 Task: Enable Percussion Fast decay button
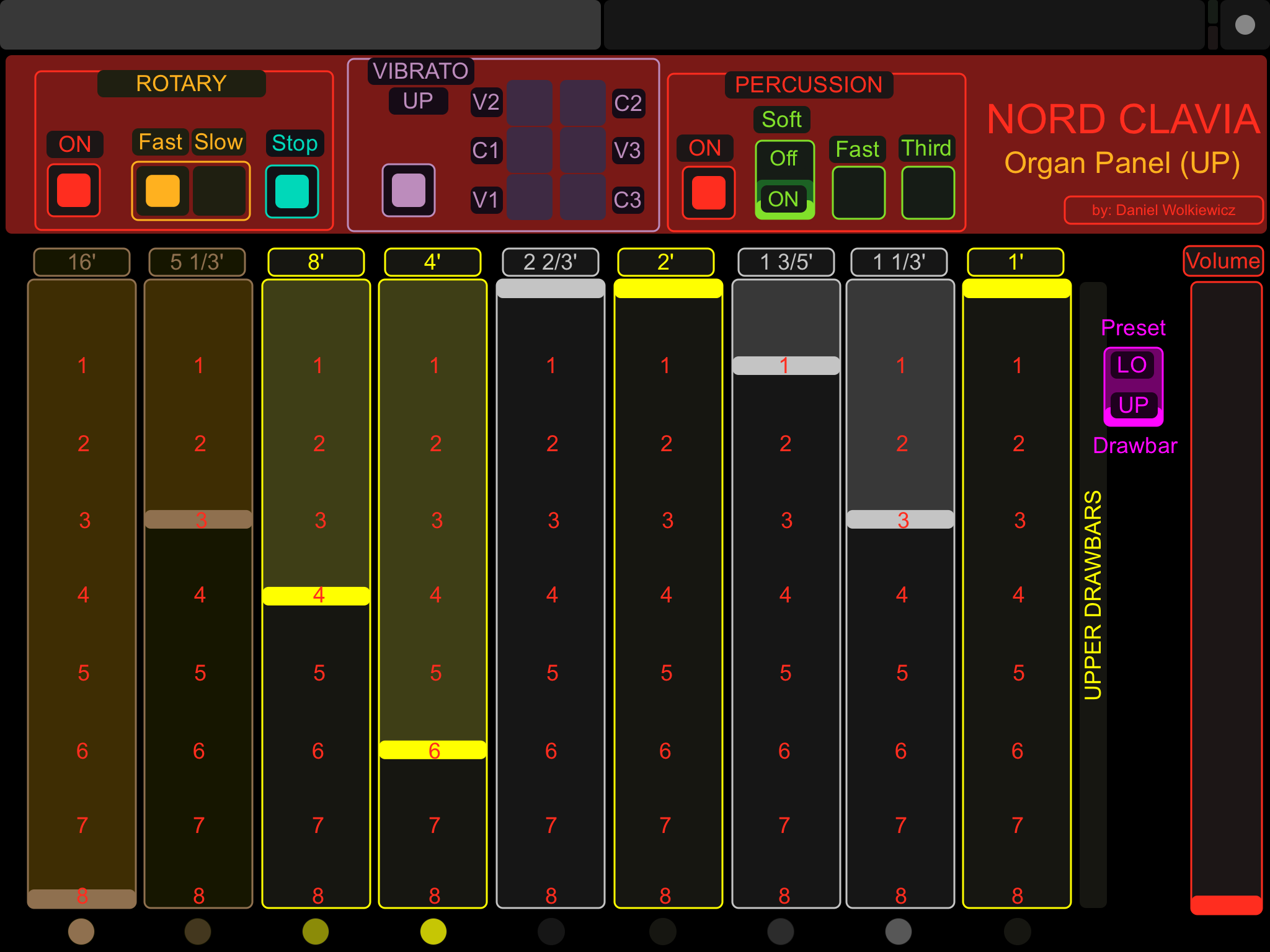[858, 192]
